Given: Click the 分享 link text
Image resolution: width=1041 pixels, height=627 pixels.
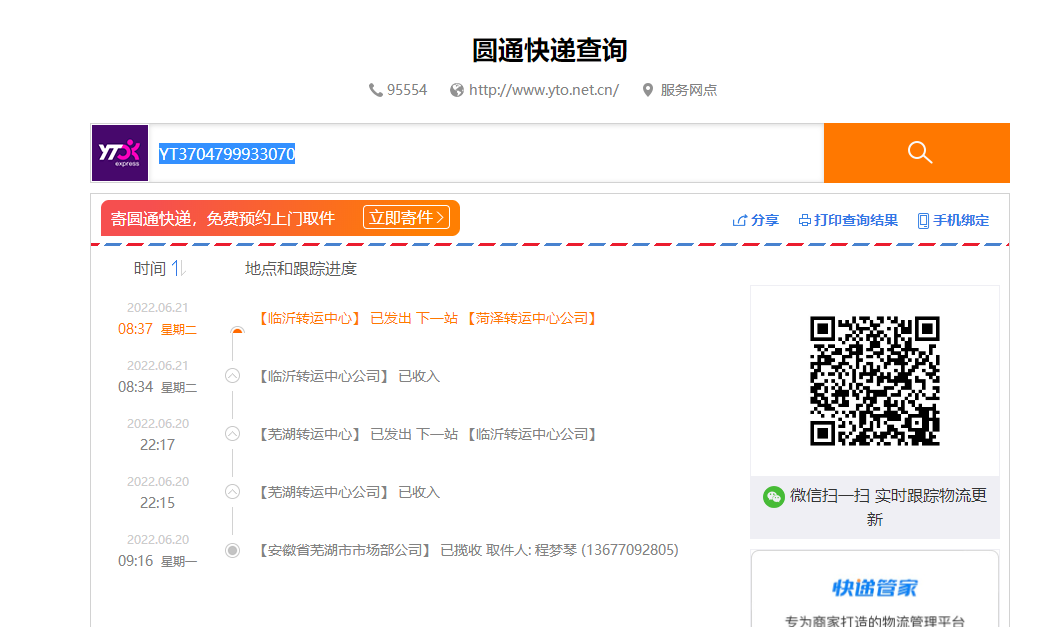Looking at the screenshot, I should (765, 221).
